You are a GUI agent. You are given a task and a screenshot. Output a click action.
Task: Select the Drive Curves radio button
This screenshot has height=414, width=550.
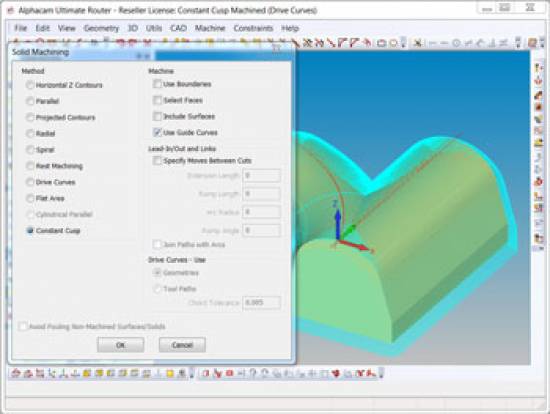(x=30, y=182)
